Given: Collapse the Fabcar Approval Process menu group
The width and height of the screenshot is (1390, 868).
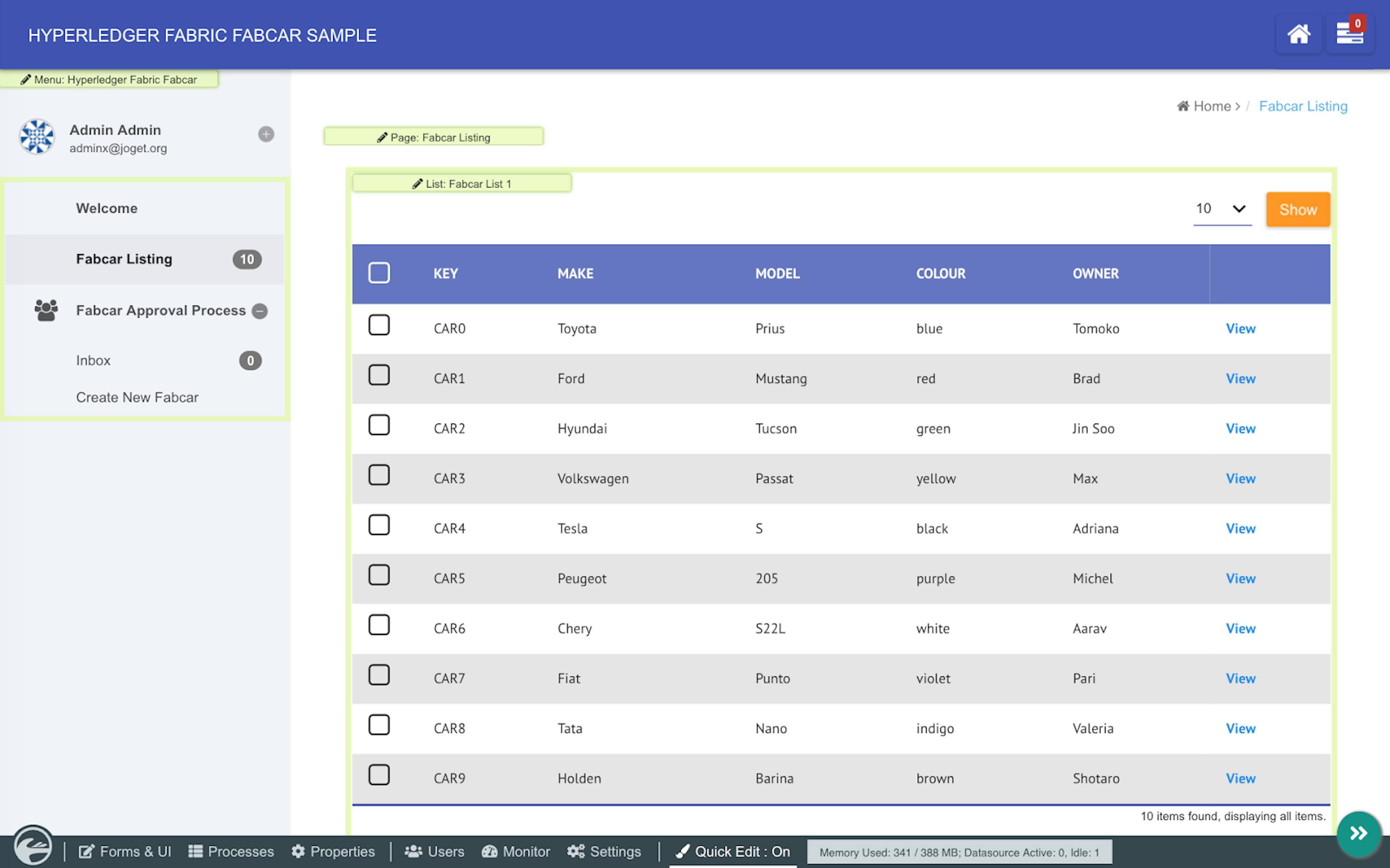Looking at the screenshot, I should [x=260, y=311].
